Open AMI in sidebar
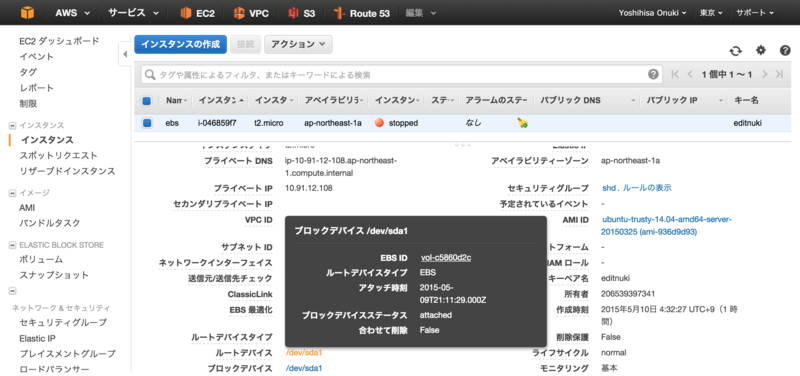 pos(27,208)
